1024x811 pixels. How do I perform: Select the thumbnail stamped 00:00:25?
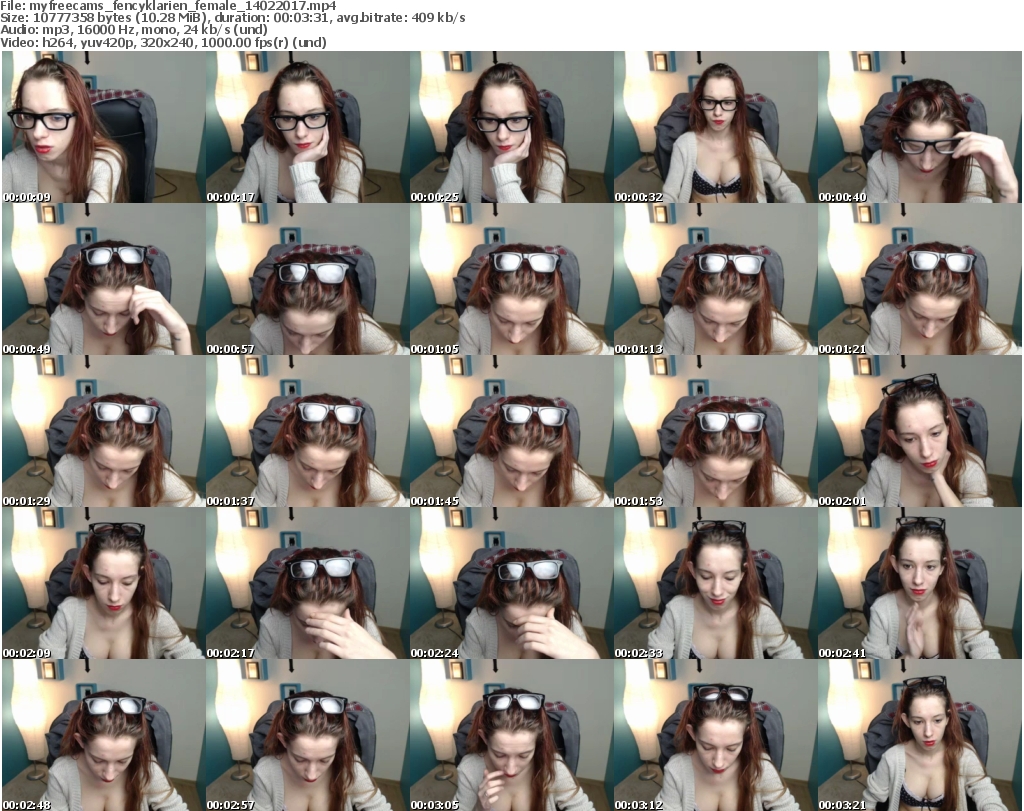tap(511, 127)
